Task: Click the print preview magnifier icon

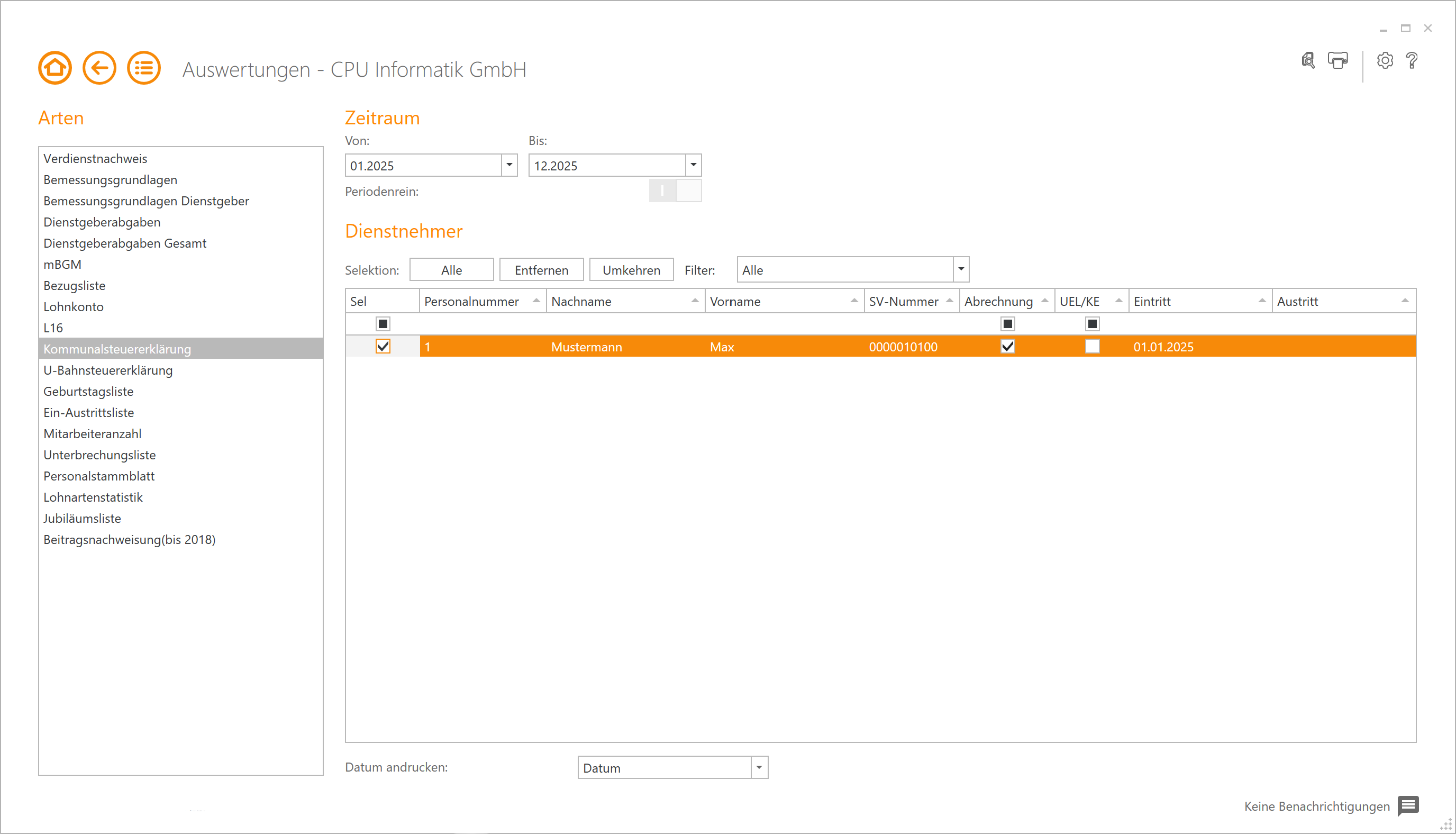Action: [x=1308, y=60]
